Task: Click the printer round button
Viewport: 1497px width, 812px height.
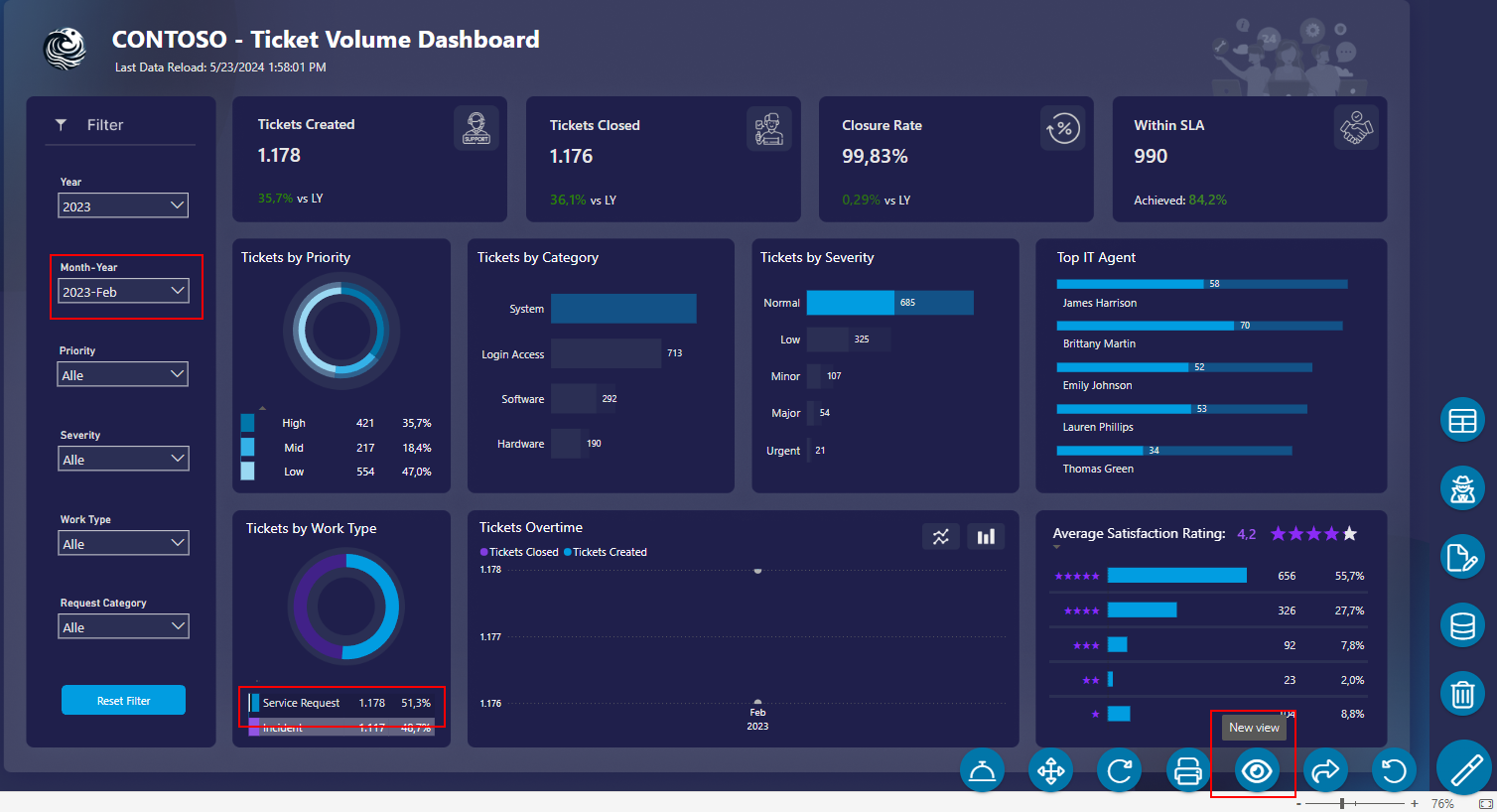Action: point(1188,770)
